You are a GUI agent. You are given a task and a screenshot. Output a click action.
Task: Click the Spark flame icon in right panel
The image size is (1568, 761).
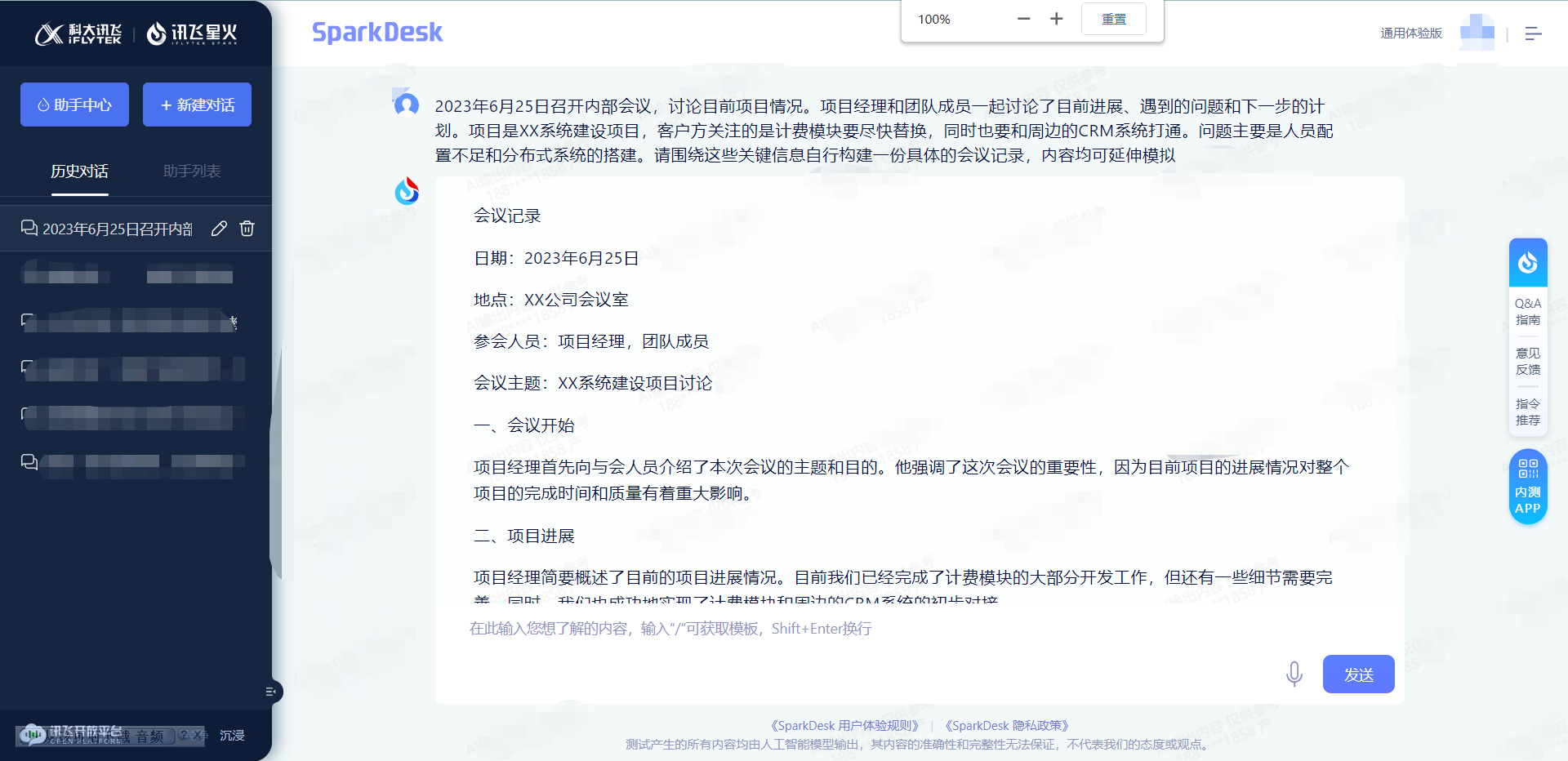(x=1527, y=263)
